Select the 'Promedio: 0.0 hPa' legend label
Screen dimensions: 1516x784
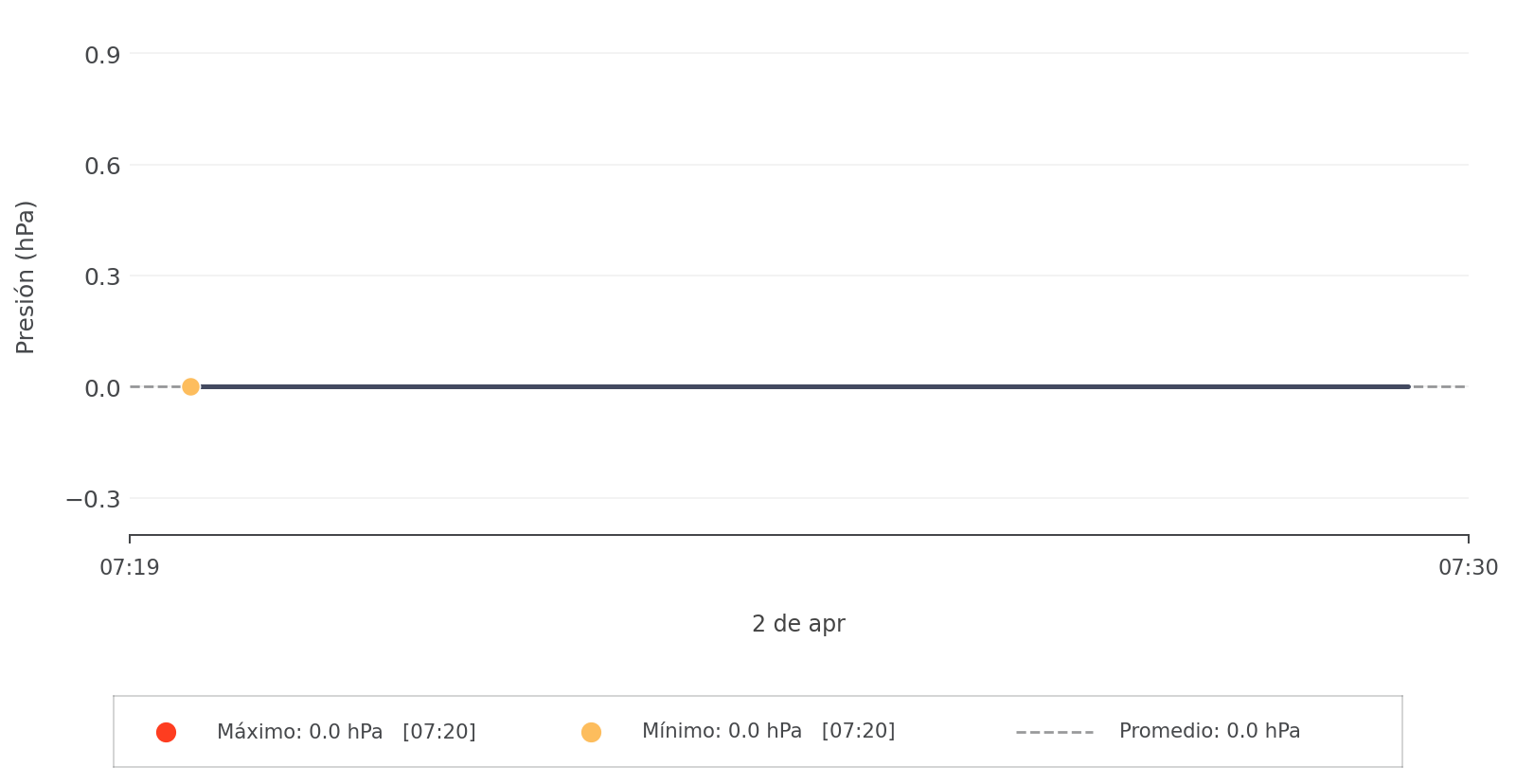pos(1209,731)
